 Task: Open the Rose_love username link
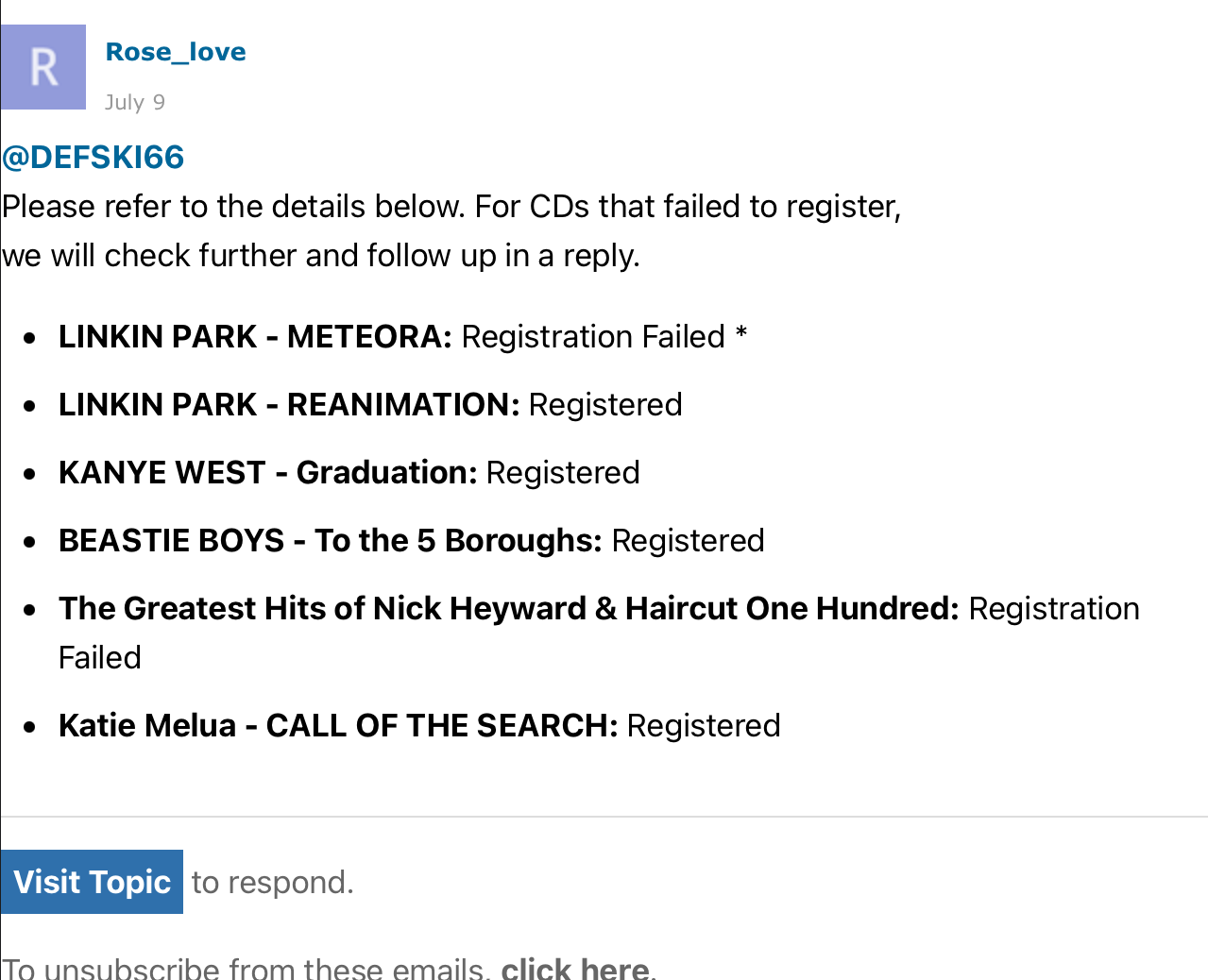[x=176, y=52]
